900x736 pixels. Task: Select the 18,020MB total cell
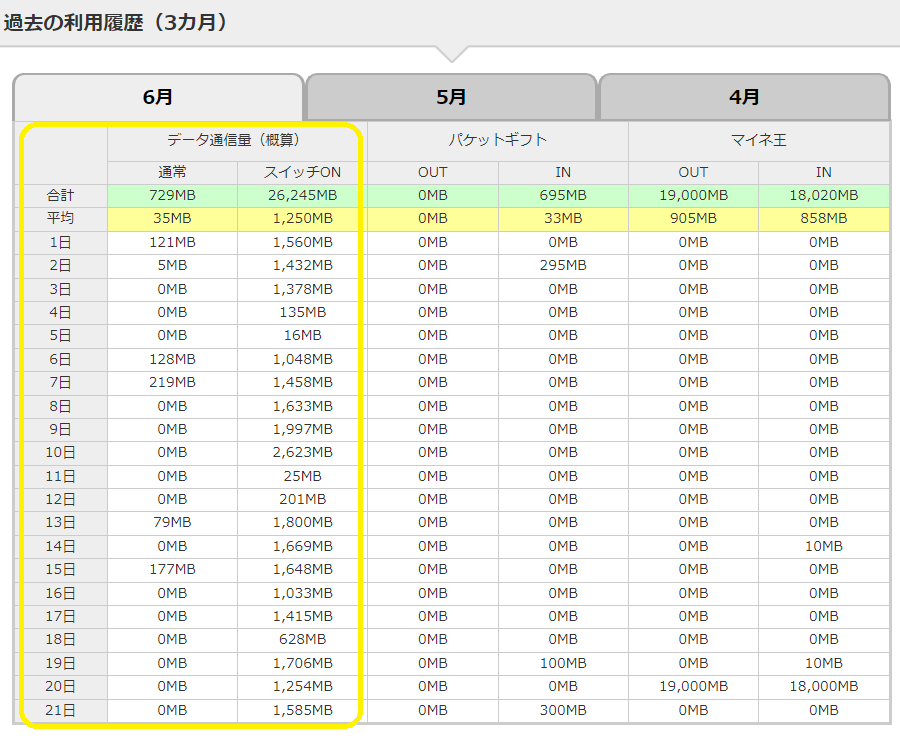pos(824,195)
